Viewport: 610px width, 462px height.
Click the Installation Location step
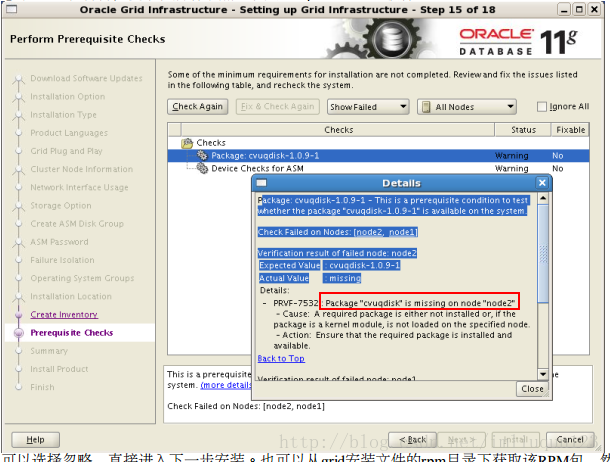[71, 296]
